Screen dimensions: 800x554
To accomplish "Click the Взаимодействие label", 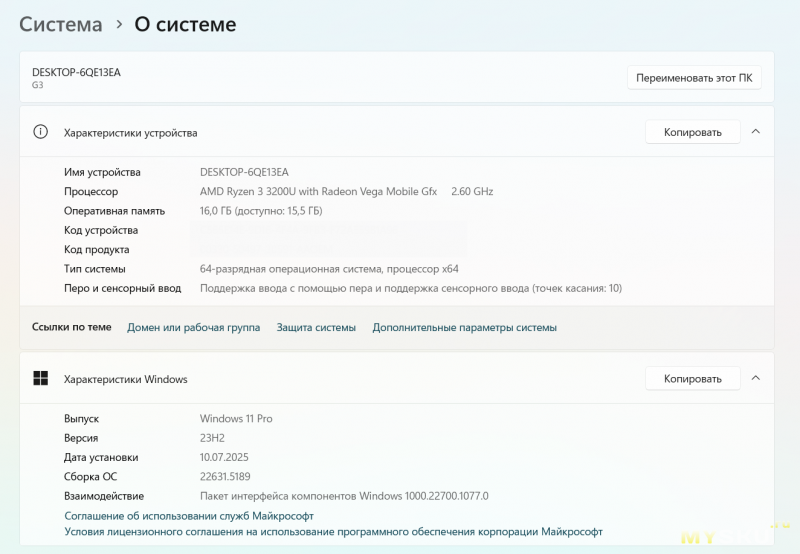I will point(104,496).
